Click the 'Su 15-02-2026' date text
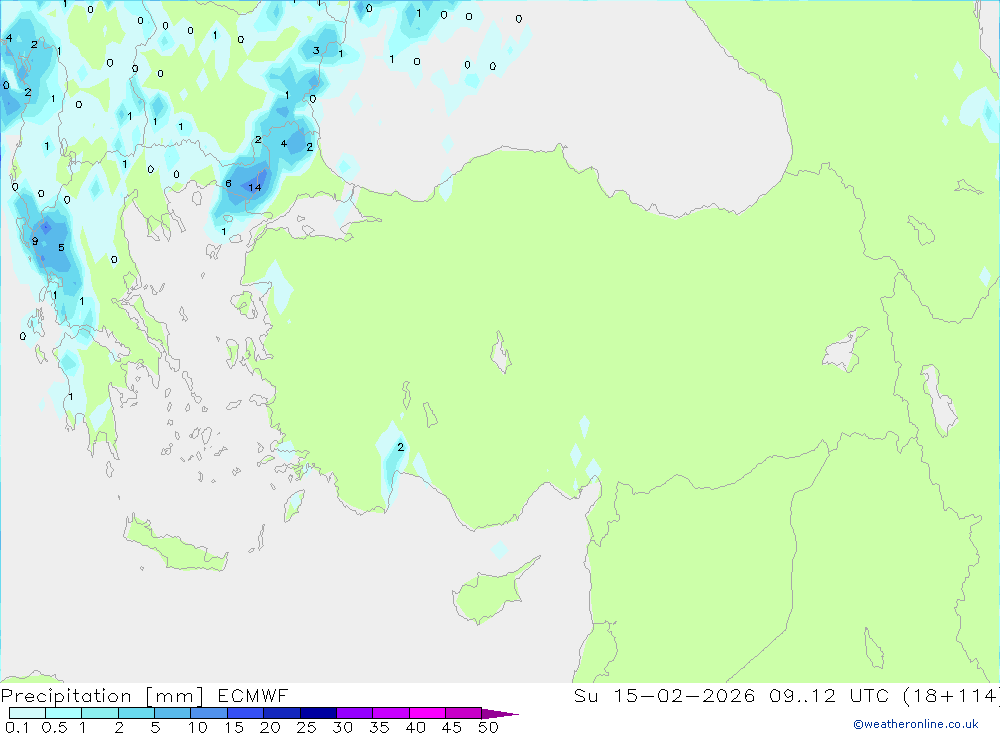The image size is (1000, 733). click(664, 695)
